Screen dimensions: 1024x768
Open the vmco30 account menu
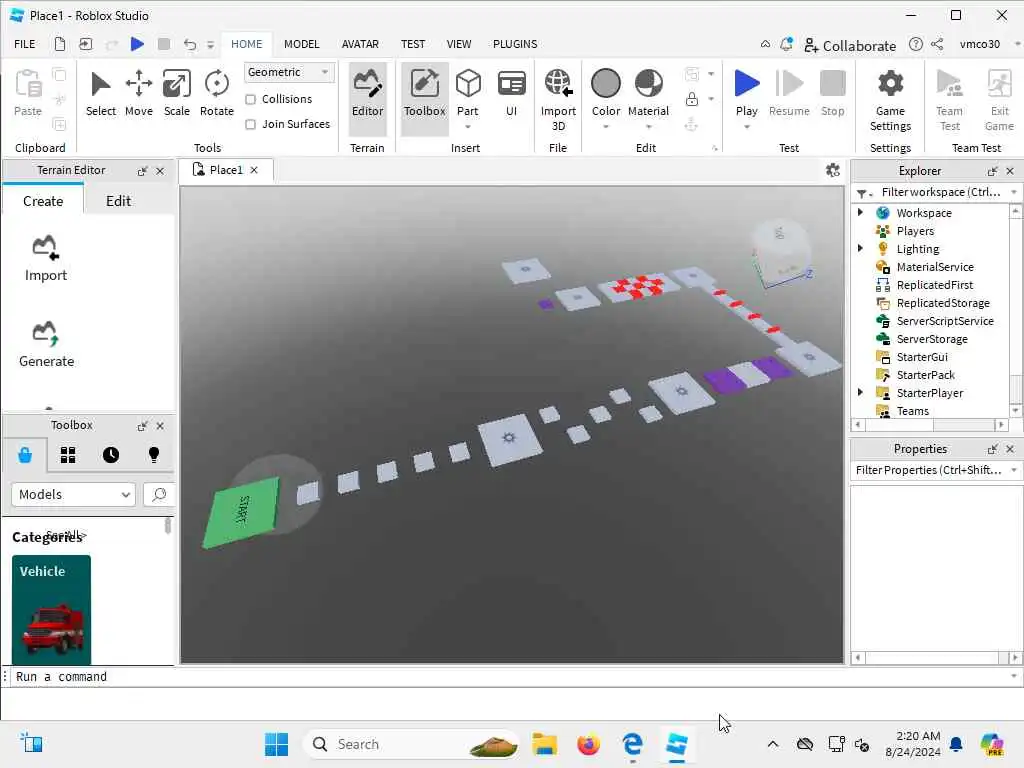[x=980, y=44]
